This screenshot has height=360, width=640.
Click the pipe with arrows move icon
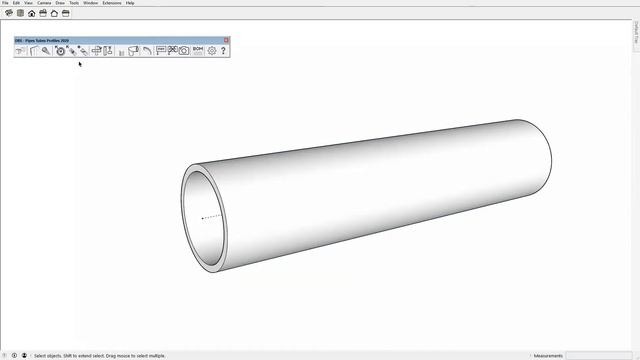pyautogui.click(x=96, y=51)
